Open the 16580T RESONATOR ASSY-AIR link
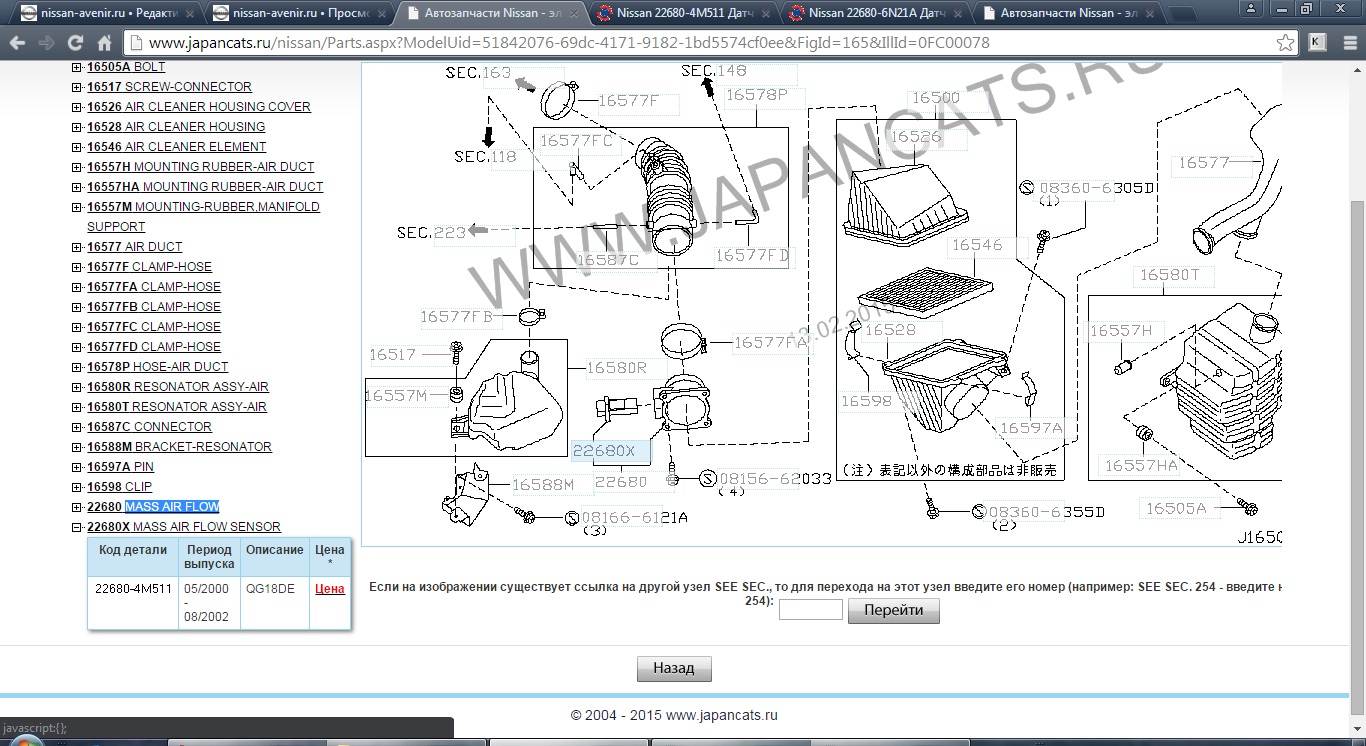The width and height of the screenshot is (1366, 746). [x=177, y=407]
